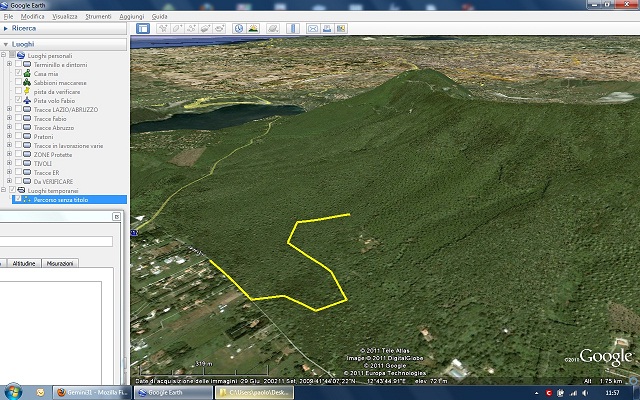Click the Tracce LAZIO/ABRUZZO label
640x400 pixels.
point(66,109)
